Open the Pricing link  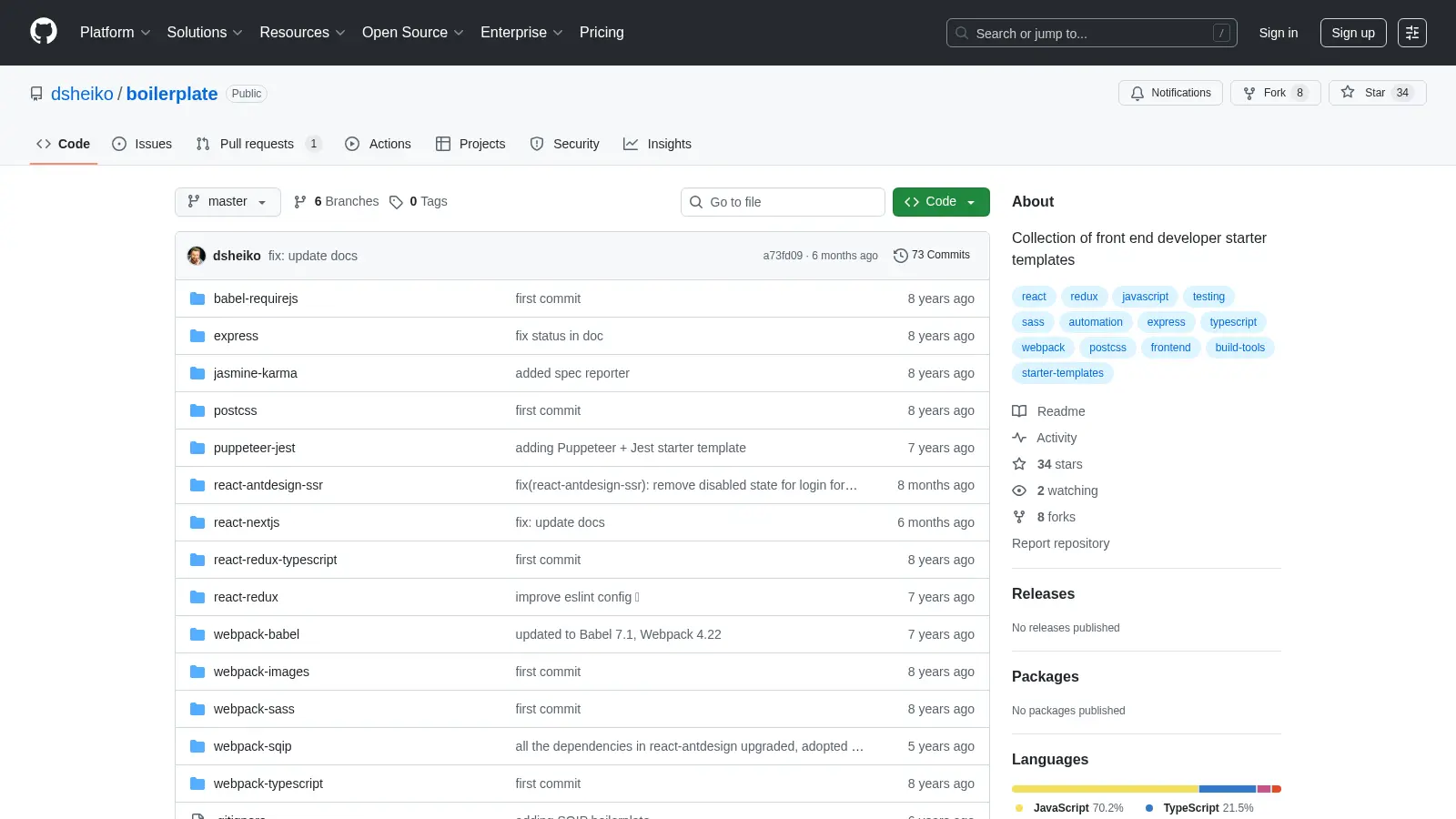pos(602,32)
